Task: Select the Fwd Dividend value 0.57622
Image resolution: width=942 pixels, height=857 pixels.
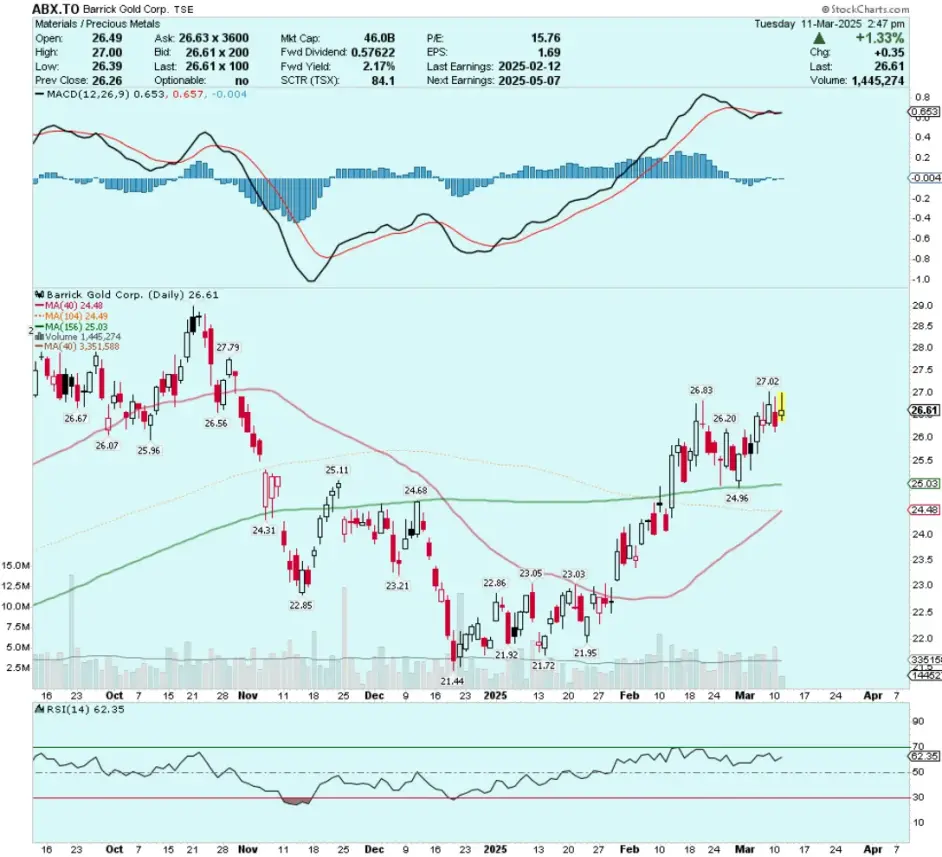Action: [x=373, y=52]
